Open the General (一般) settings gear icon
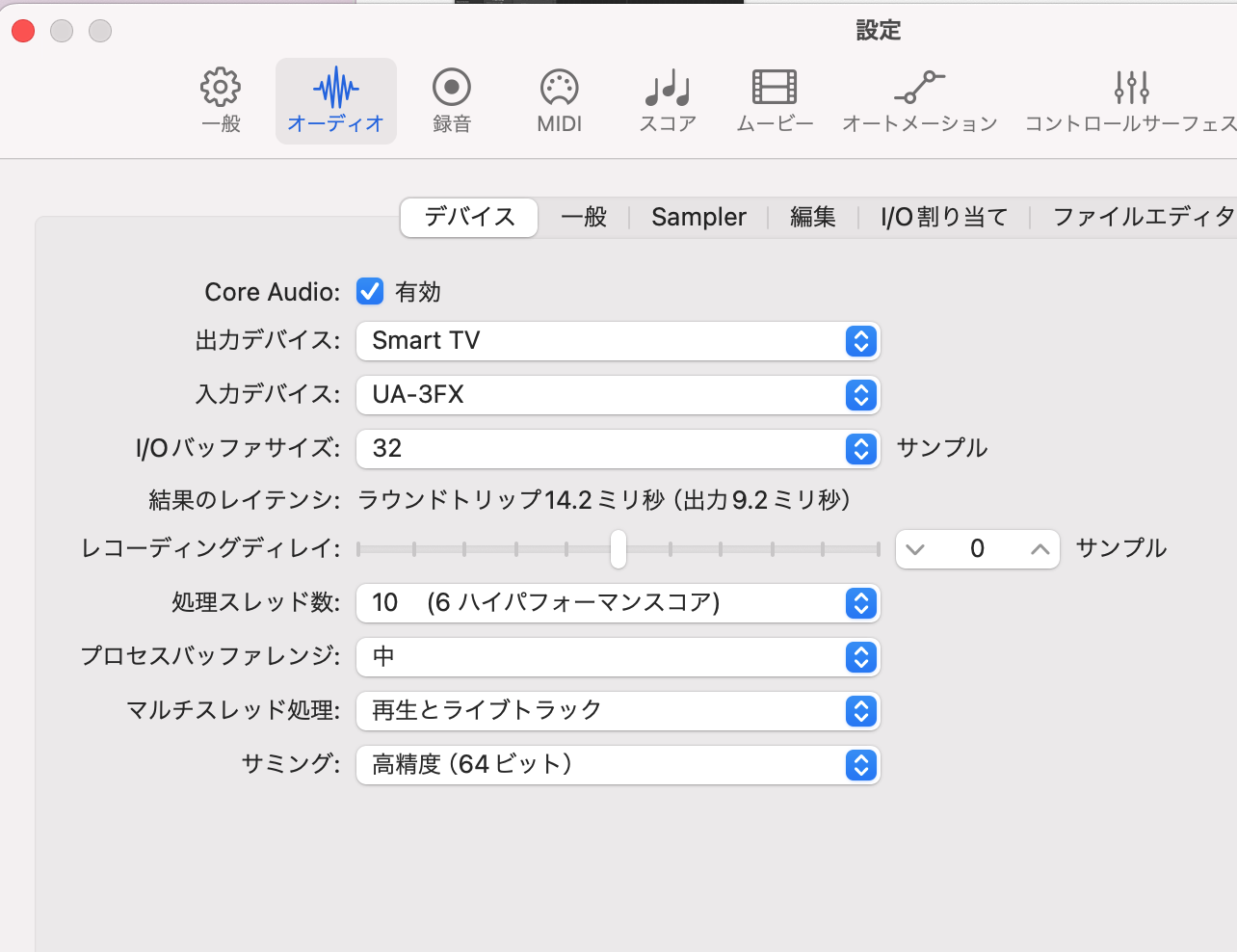1237x952 pixels. [x=221, y=88]
